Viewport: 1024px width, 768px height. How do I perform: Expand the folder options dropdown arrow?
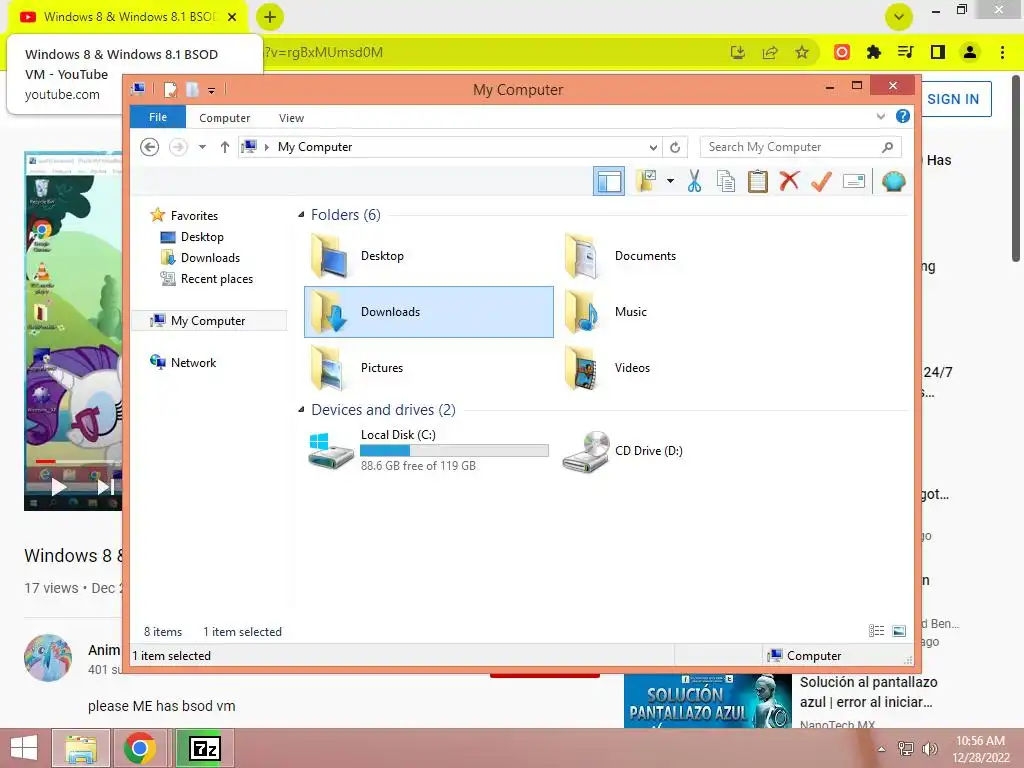[x=670, y=181]
